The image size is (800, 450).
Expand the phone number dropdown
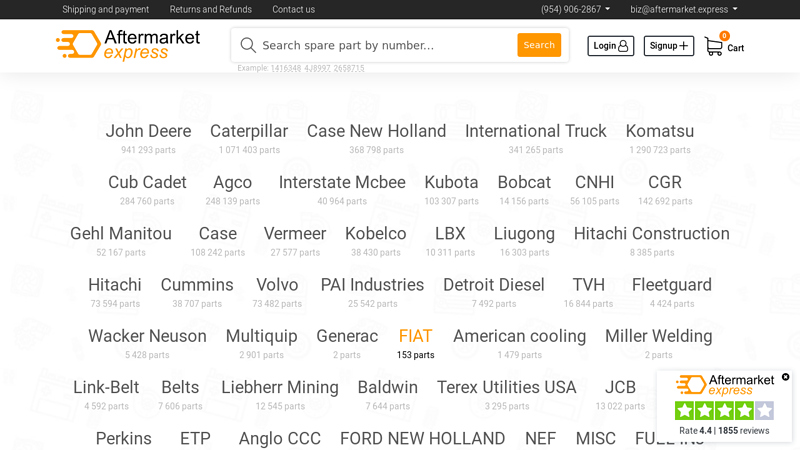click(575, 9)
